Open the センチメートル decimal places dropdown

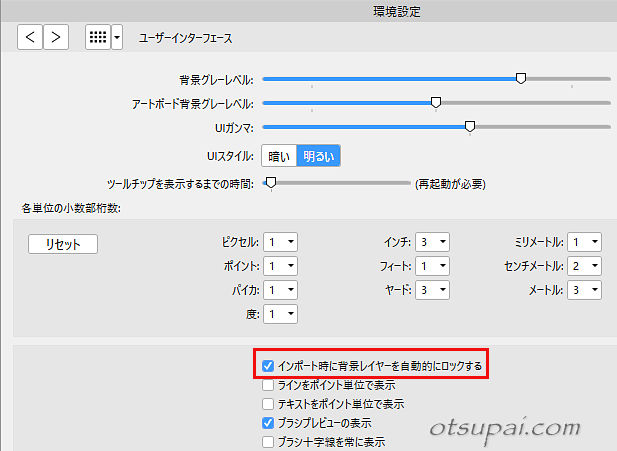[x=584, y=265]
